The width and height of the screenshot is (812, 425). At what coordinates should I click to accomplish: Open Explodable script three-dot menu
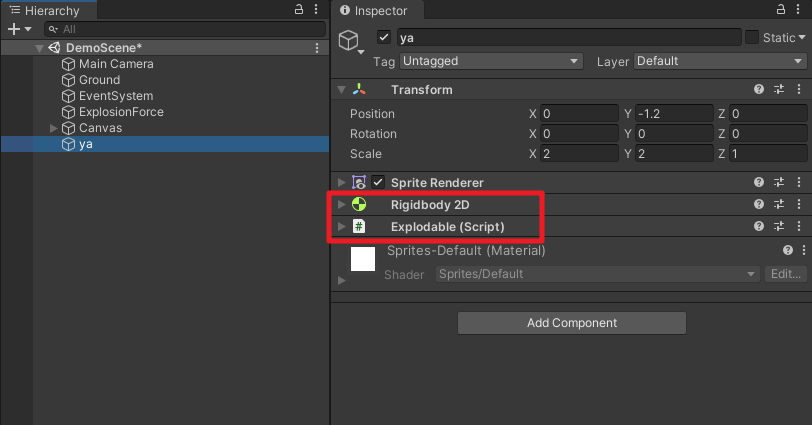(x=799, y=226)
